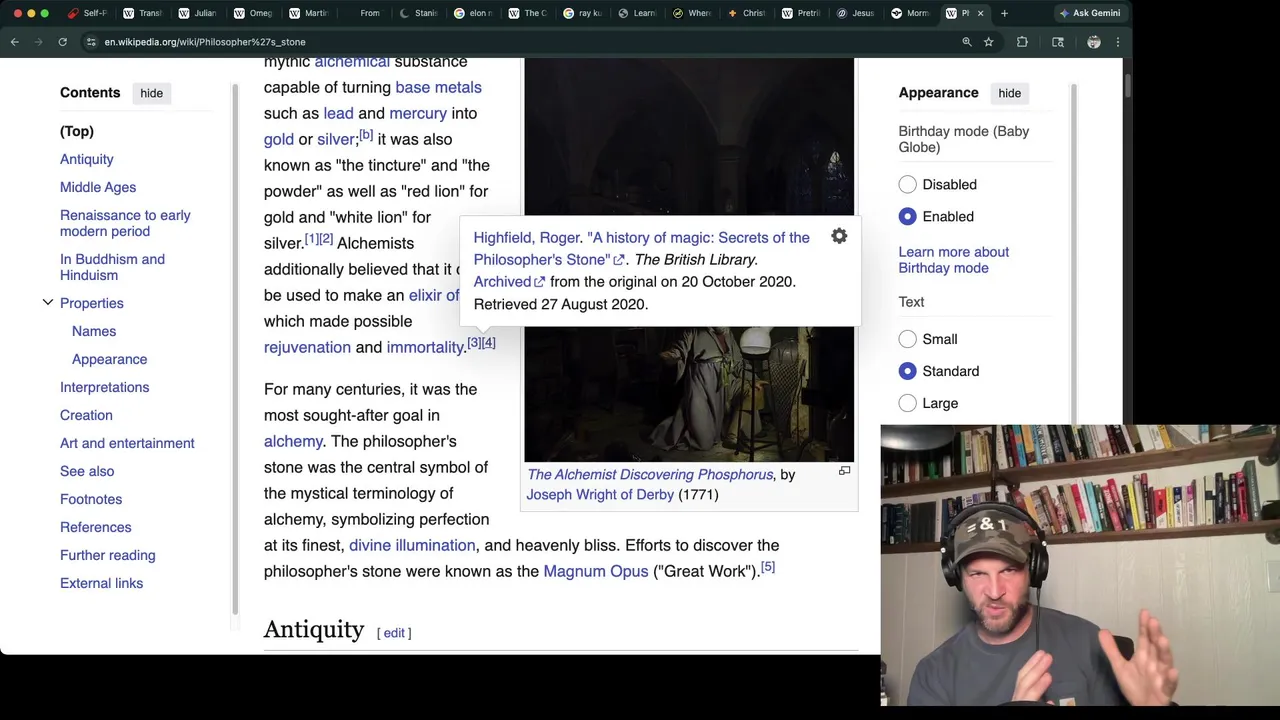This screenshot has width=1280, height=720.
Task: Click the zoom magnifier icon in address bar
Action: [x=966, y=42]
